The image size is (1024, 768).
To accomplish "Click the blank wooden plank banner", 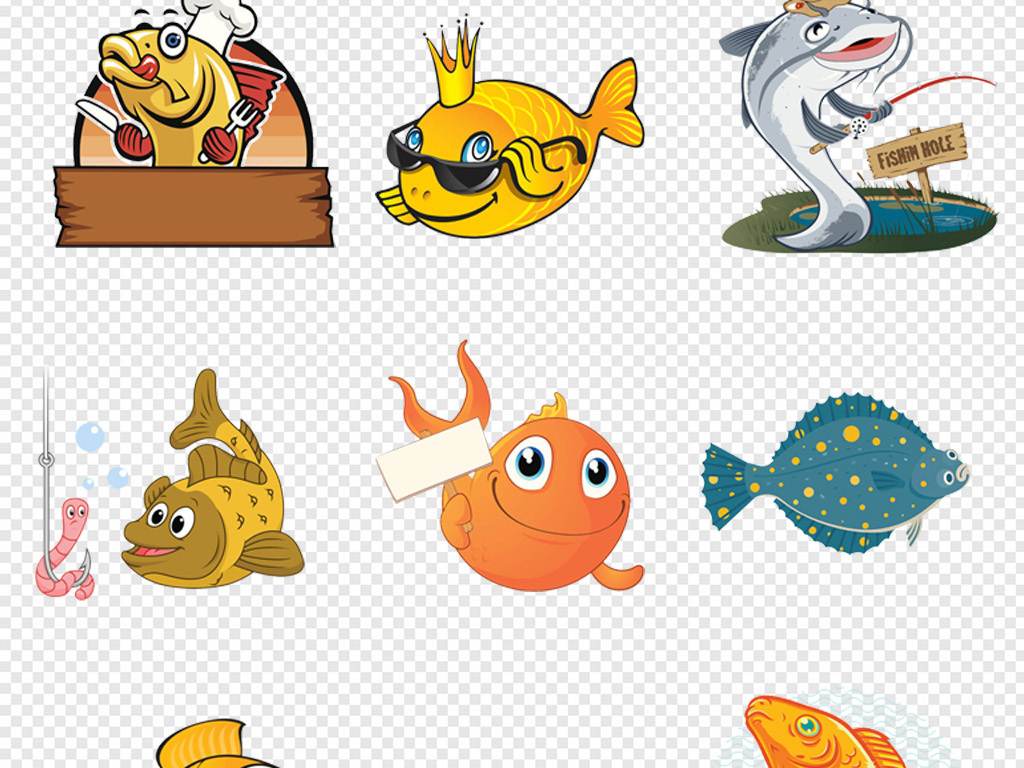I will coord(194,206).
